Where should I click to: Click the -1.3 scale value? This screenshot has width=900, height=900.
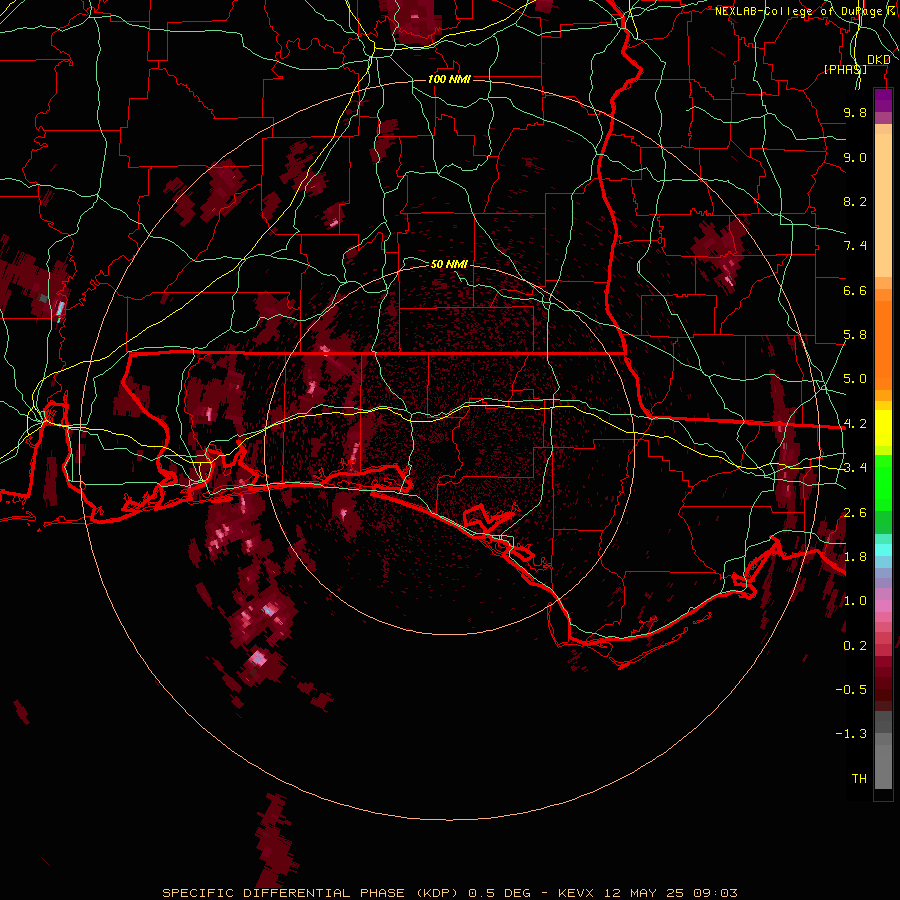851,734
